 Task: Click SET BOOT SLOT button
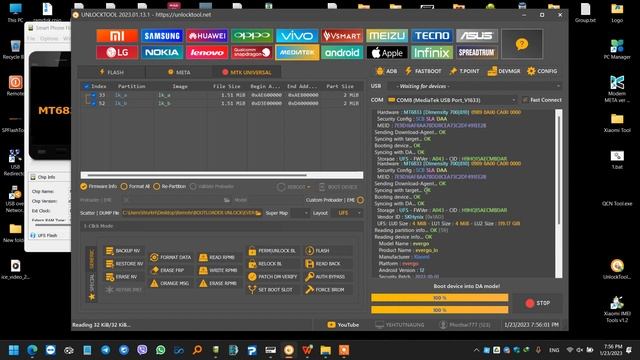click(273, 290)
